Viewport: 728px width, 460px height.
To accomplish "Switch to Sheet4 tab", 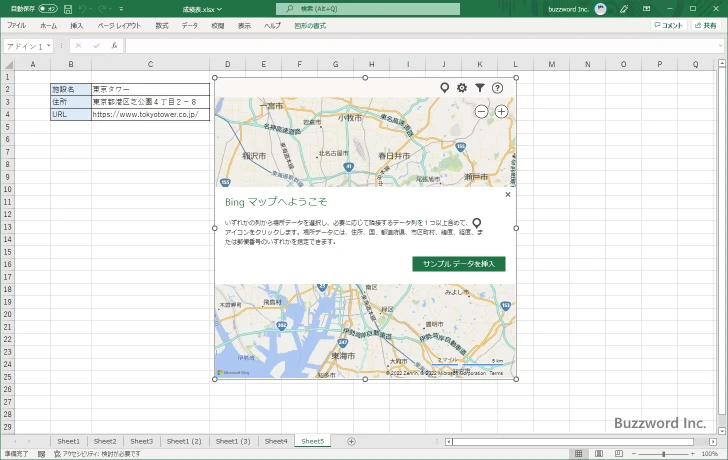I will point(276,441).
